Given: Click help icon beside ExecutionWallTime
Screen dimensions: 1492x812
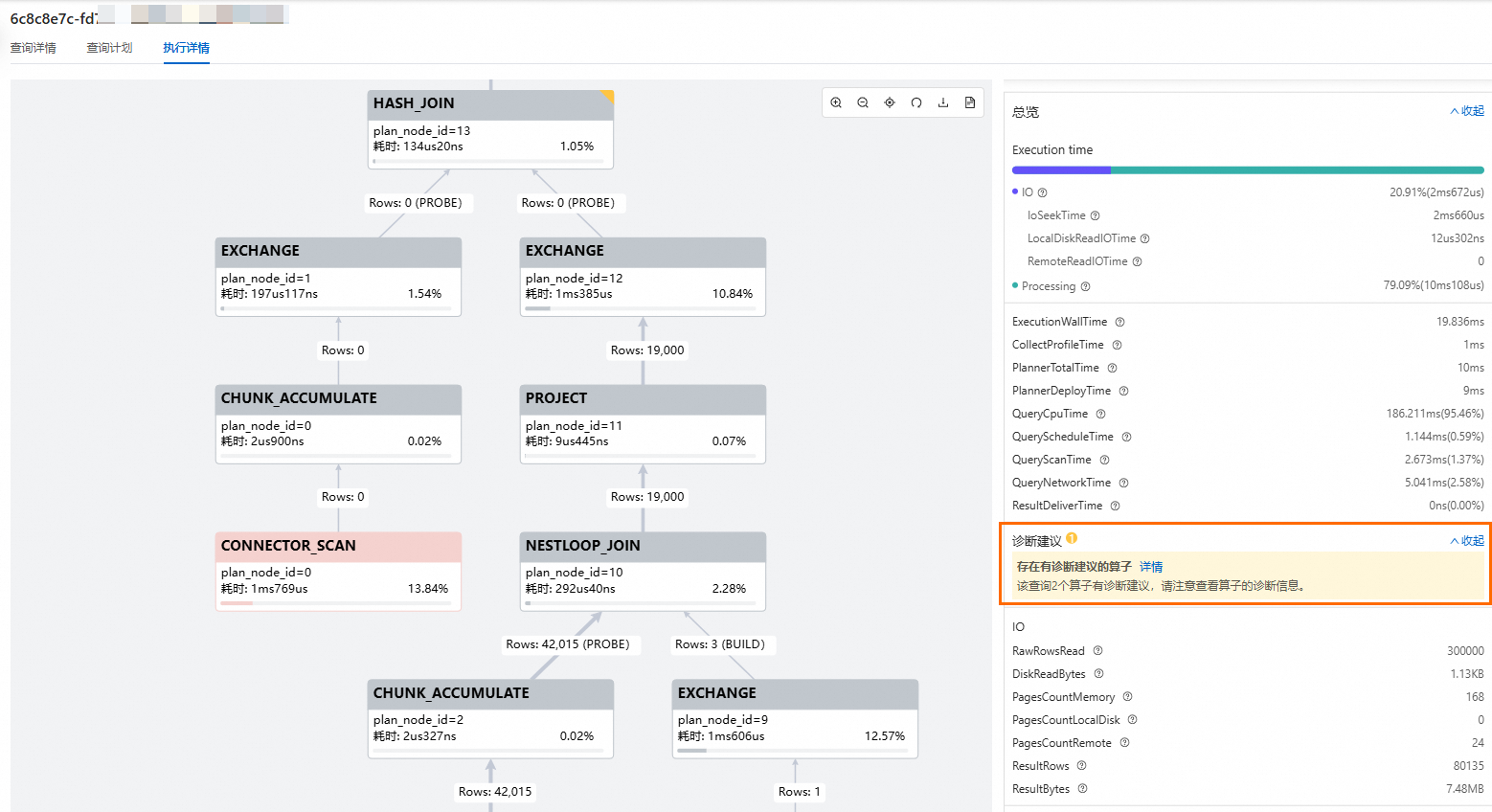Looking at the screenshot, I should coord(1119,322).
